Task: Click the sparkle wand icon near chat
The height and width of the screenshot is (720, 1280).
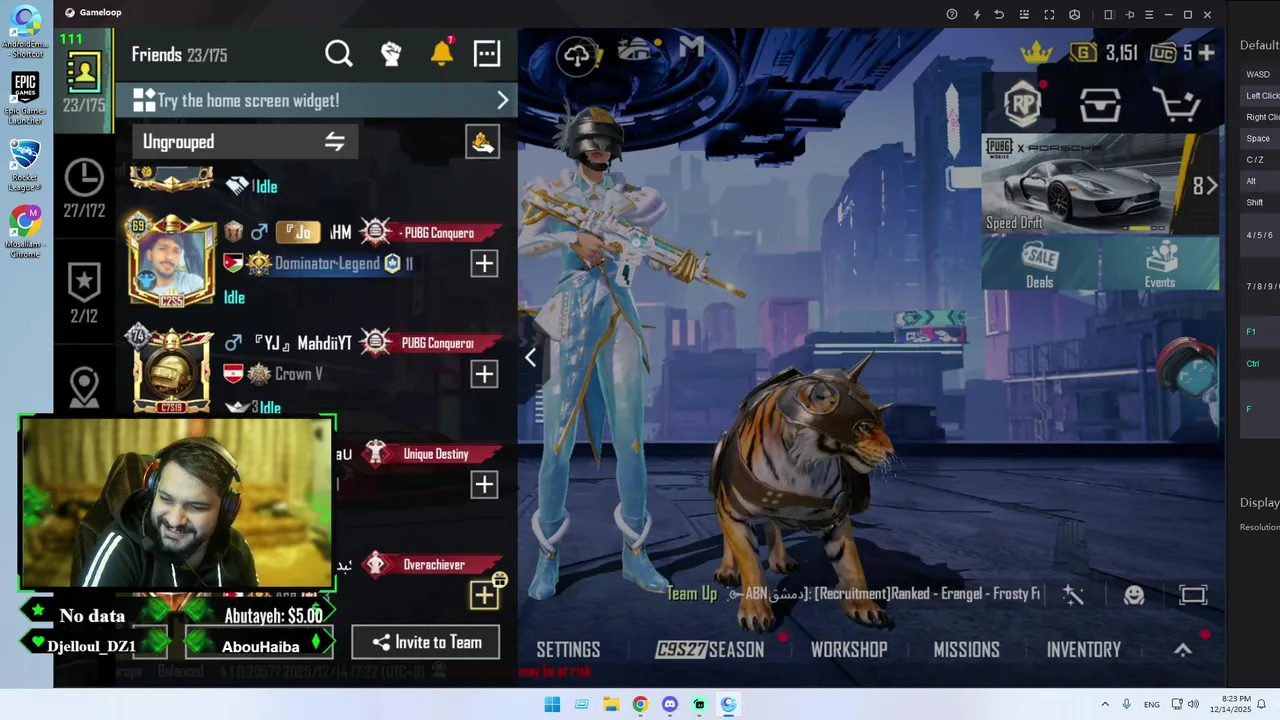Action: [1073, 595]
